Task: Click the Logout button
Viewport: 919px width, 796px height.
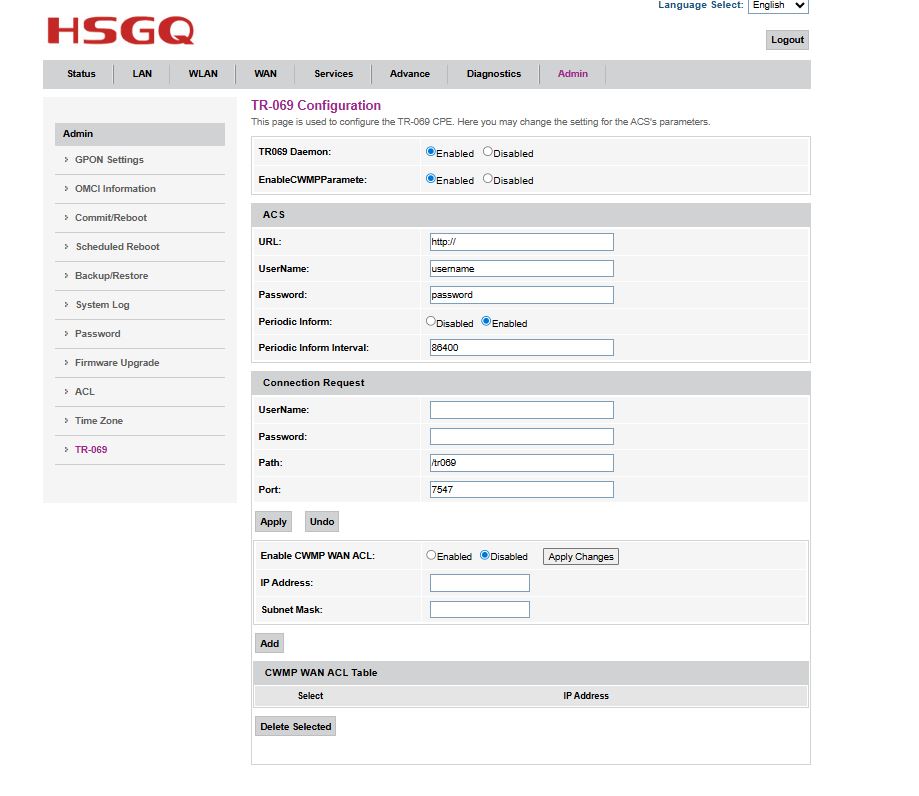Action: [787, 40]
